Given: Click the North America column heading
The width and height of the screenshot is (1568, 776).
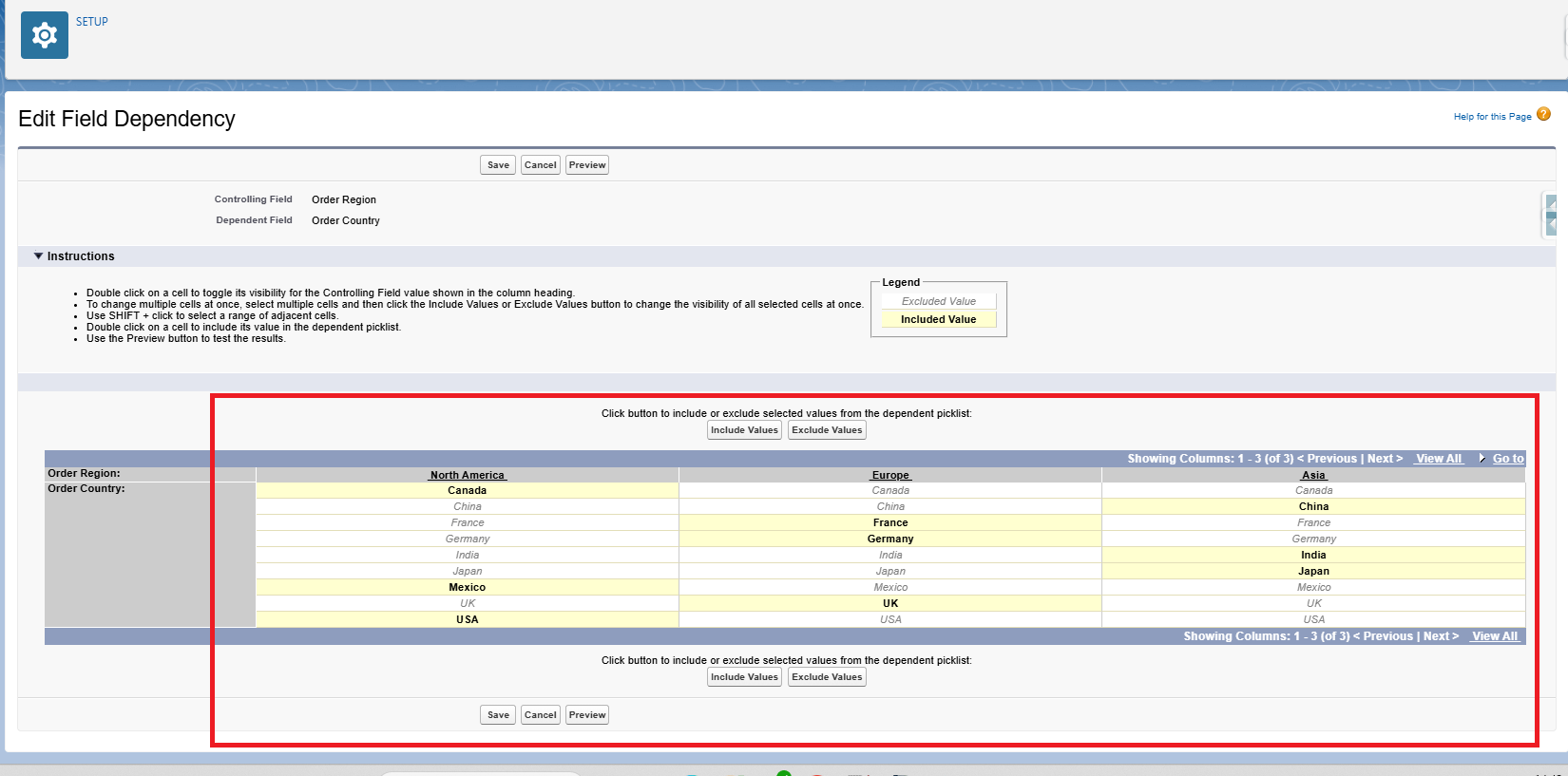Looking at the screenshot, I should click(x=467, y=475).
